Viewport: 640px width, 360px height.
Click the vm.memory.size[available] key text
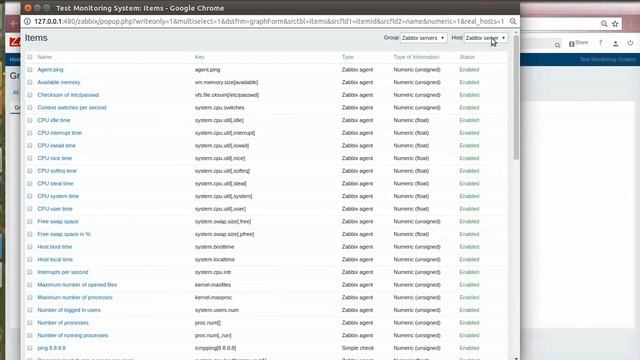(227, 82)
